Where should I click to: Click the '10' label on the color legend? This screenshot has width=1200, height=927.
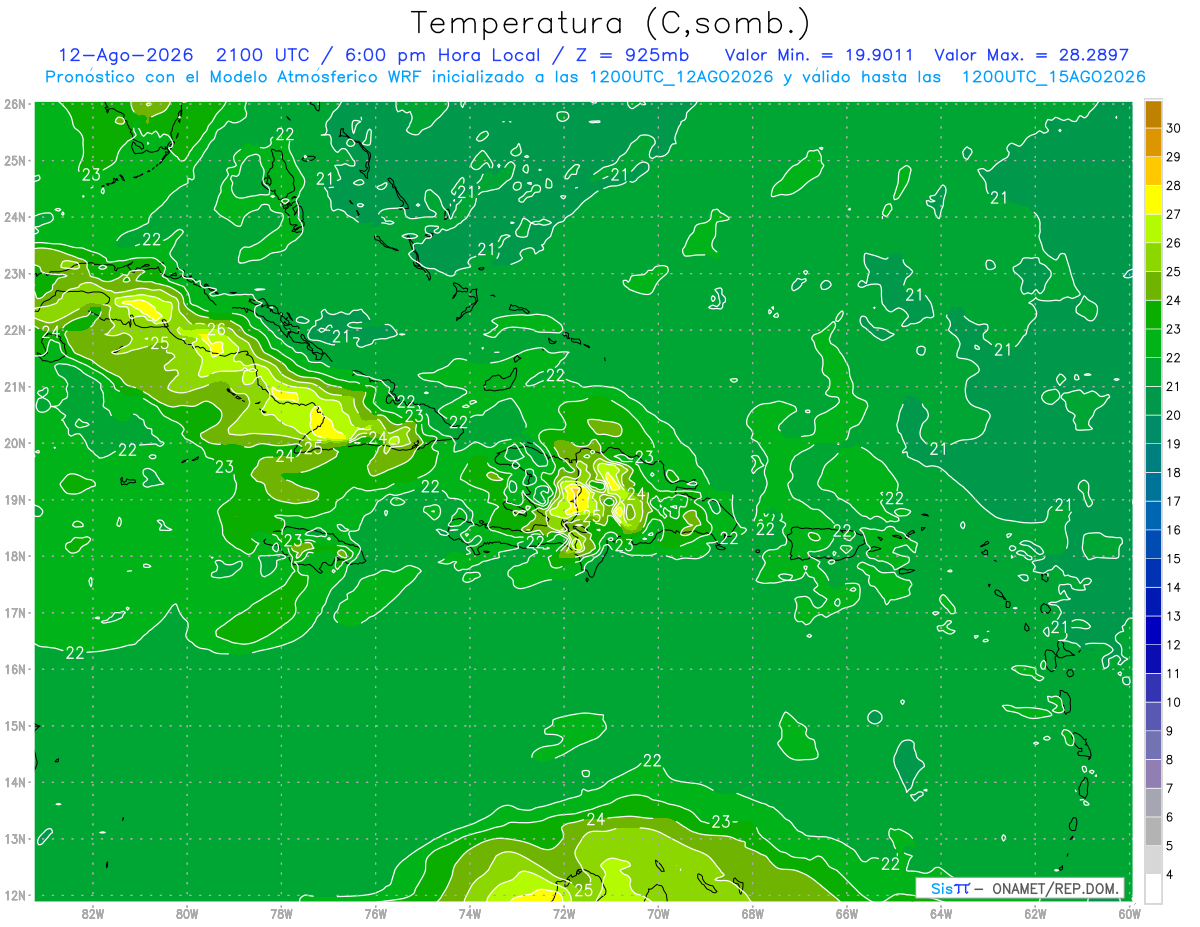1174,702
